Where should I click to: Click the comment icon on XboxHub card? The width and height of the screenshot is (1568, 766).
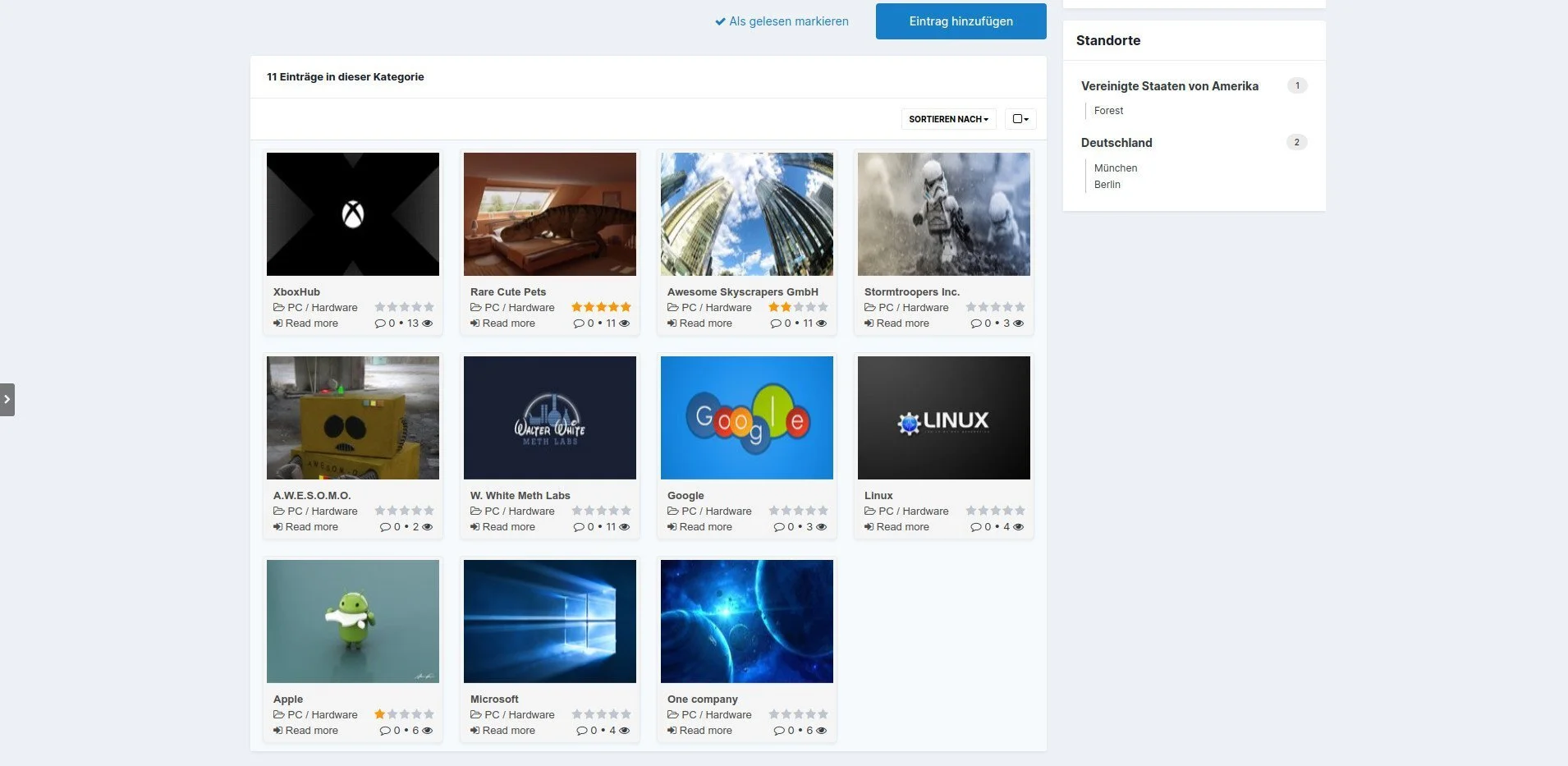[x=379, y=323]
